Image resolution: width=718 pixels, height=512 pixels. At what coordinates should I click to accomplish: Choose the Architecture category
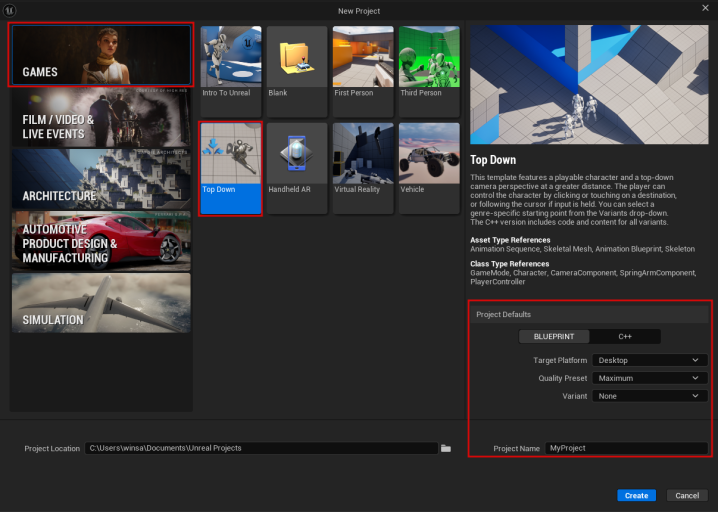point(101,179)
